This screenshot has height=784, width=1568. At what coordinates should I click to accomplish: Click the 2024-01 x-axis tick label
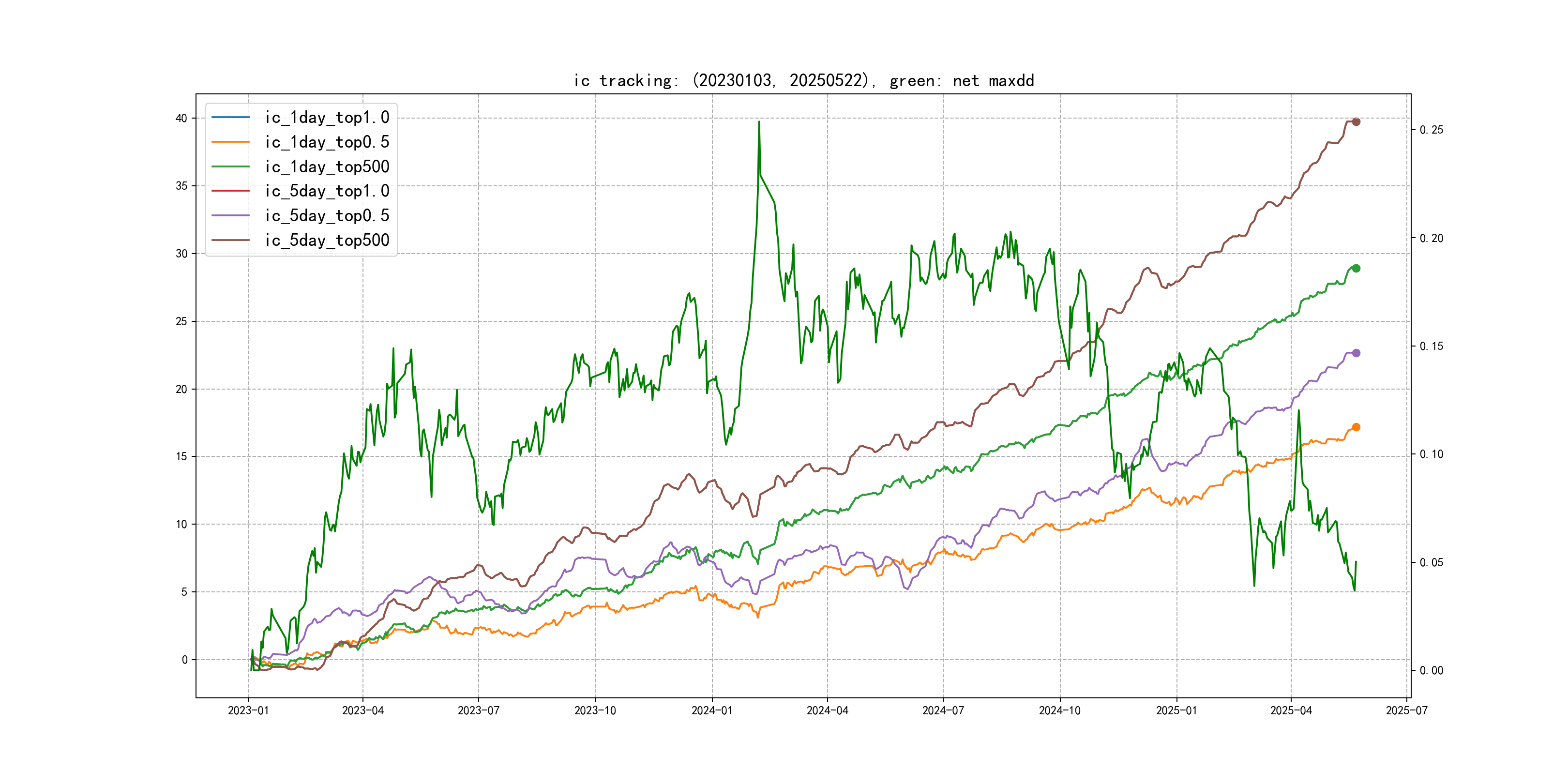[711, 710]
